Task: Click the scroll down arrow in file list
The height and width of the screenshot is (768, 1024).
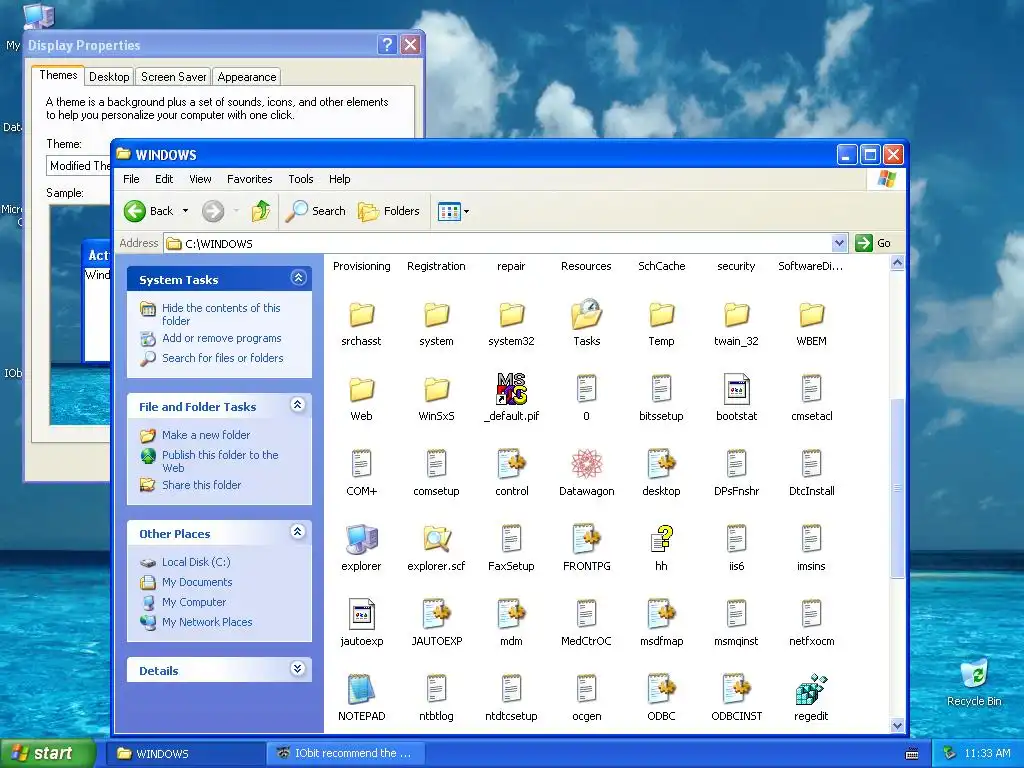Action: click(897, 726)
